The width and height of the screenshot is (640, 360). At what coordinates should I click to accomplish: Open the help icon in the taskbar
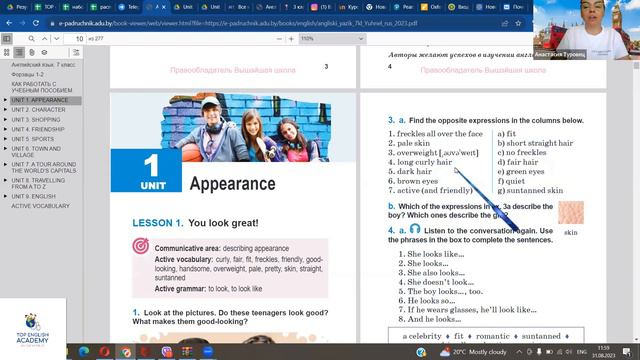pos(421,352)
